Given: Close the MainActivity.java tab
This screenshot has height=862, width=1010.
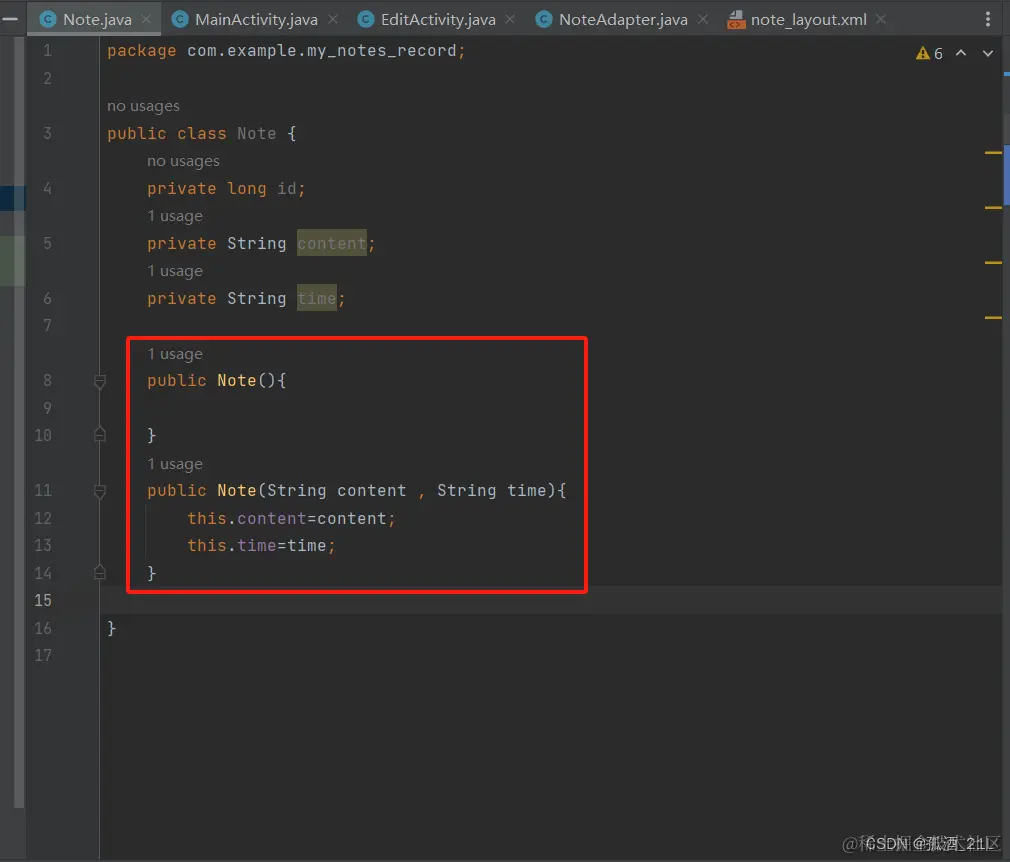Looking at the screenshot, I should (333, 19).
